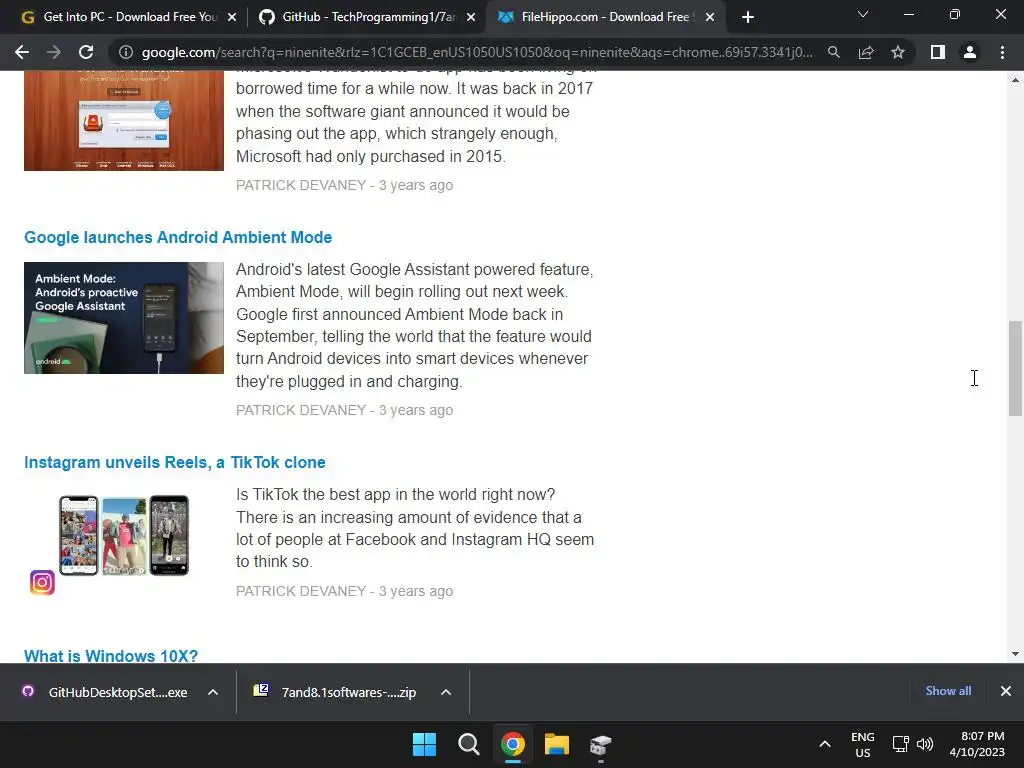
Task: Click the orange Wunderlist article thumbnail
Action: (x=124, y=121)
